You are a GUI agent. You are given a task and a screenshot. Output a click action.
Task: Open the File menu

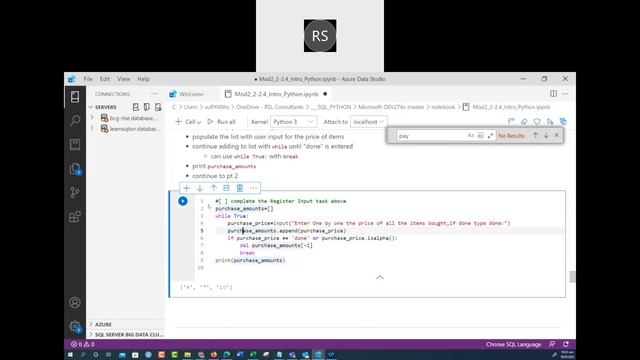(x=88, y=79)
